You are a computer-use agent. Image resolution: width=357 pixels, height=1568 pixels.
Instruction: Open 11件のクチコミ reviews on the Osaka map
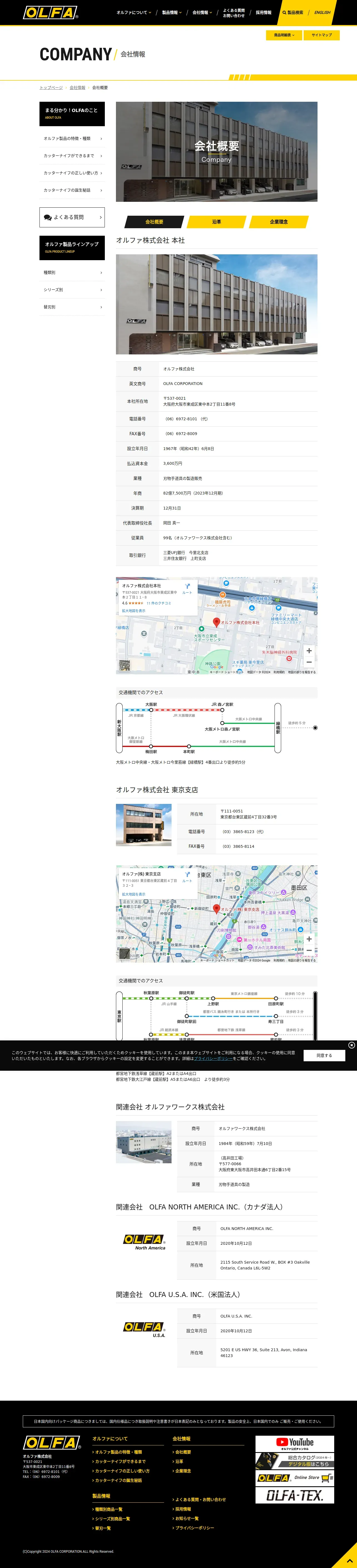click(158, 603)
